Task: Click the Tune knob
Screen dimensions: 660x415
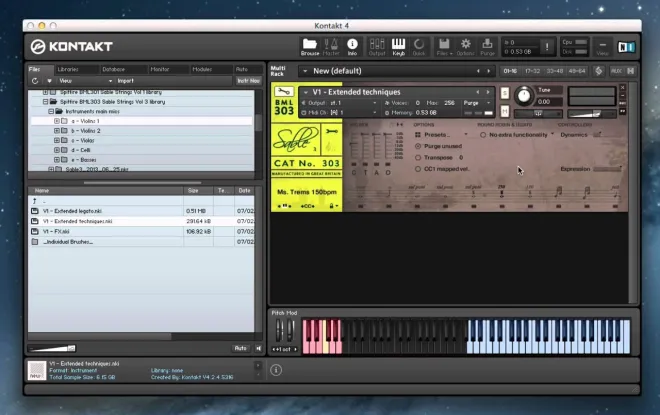Action: (x=524, y=96)
